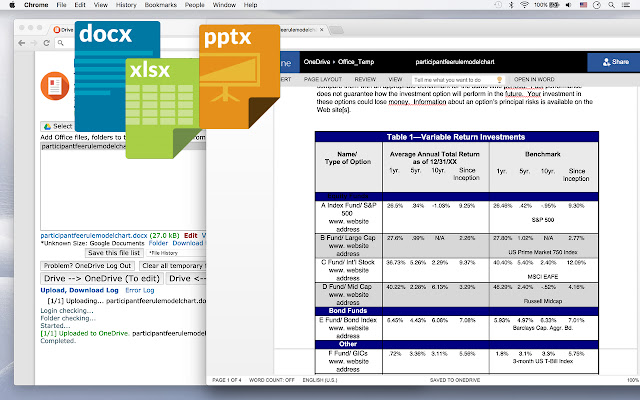Click Clear all temporary button
640x400 pixels.
172,266
